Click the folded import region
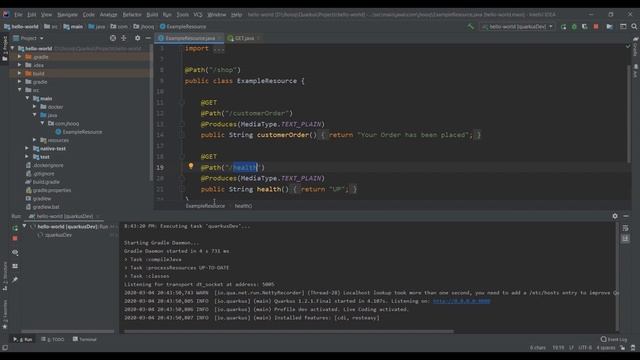640x360 pixels. point(219,49)
